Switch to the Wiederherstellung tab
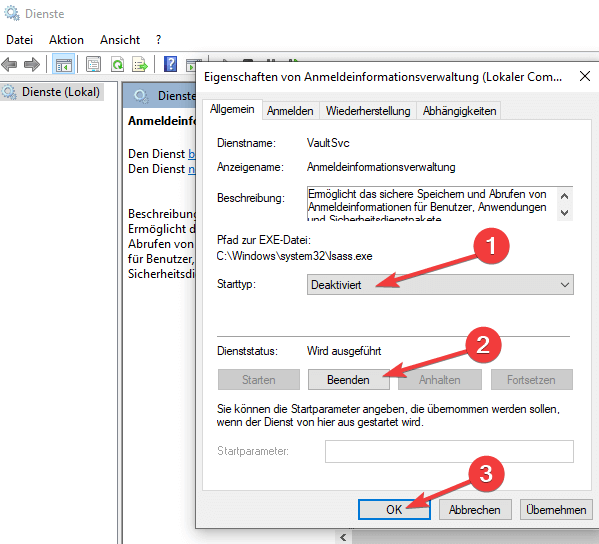 coord(367,111)
